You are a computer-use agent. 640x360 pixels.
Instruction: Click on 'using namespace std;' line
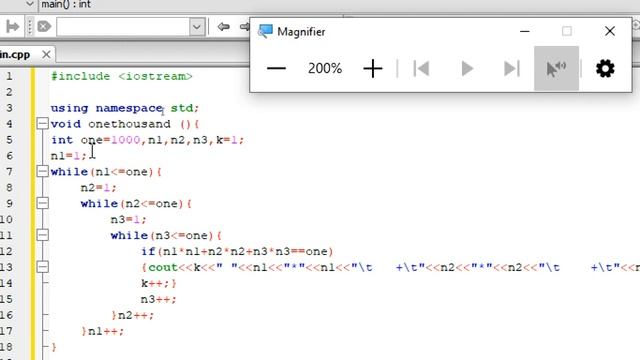(124, 108)
